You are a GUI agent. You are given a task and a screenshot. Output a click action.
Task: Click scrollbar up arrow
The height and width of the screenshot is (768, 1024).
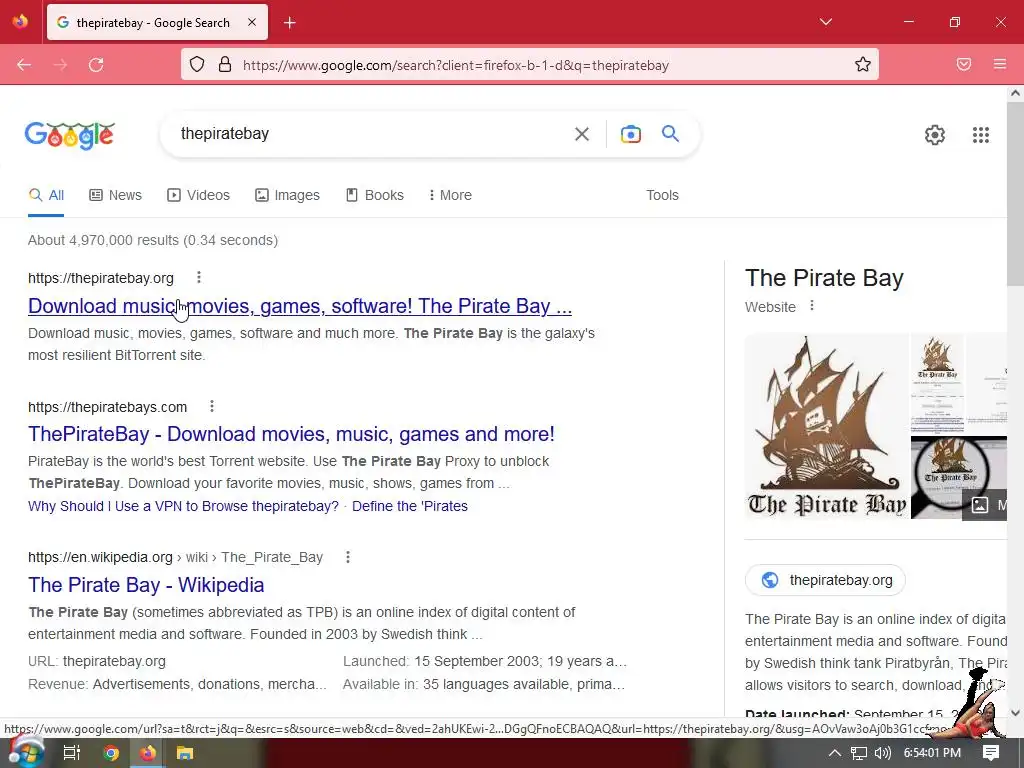pyautogui.click(x=1015, y=93)
